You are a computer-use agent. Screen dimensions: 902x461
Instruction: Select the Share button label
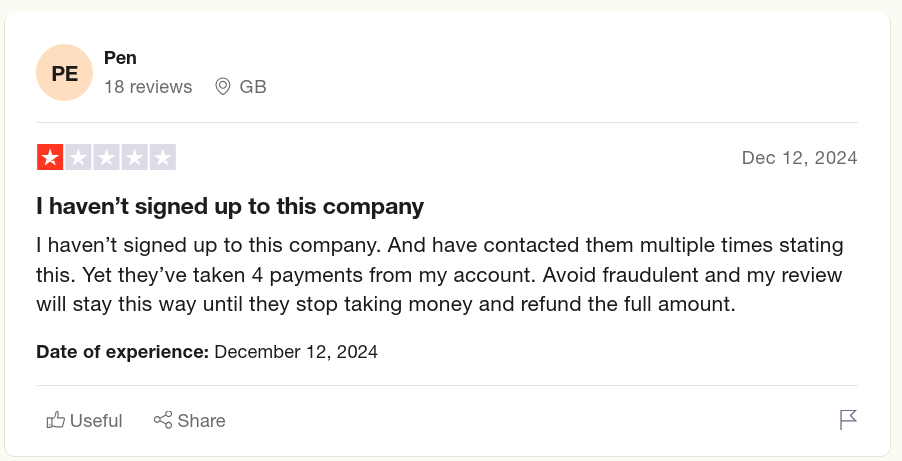coord(201,421)
